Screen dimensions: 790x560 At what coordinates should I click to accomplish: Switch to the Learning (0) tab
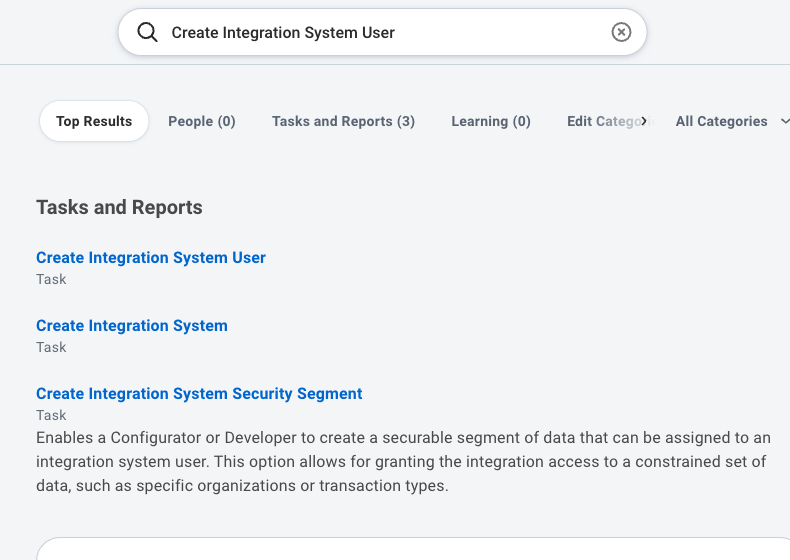tap(491, 121)
